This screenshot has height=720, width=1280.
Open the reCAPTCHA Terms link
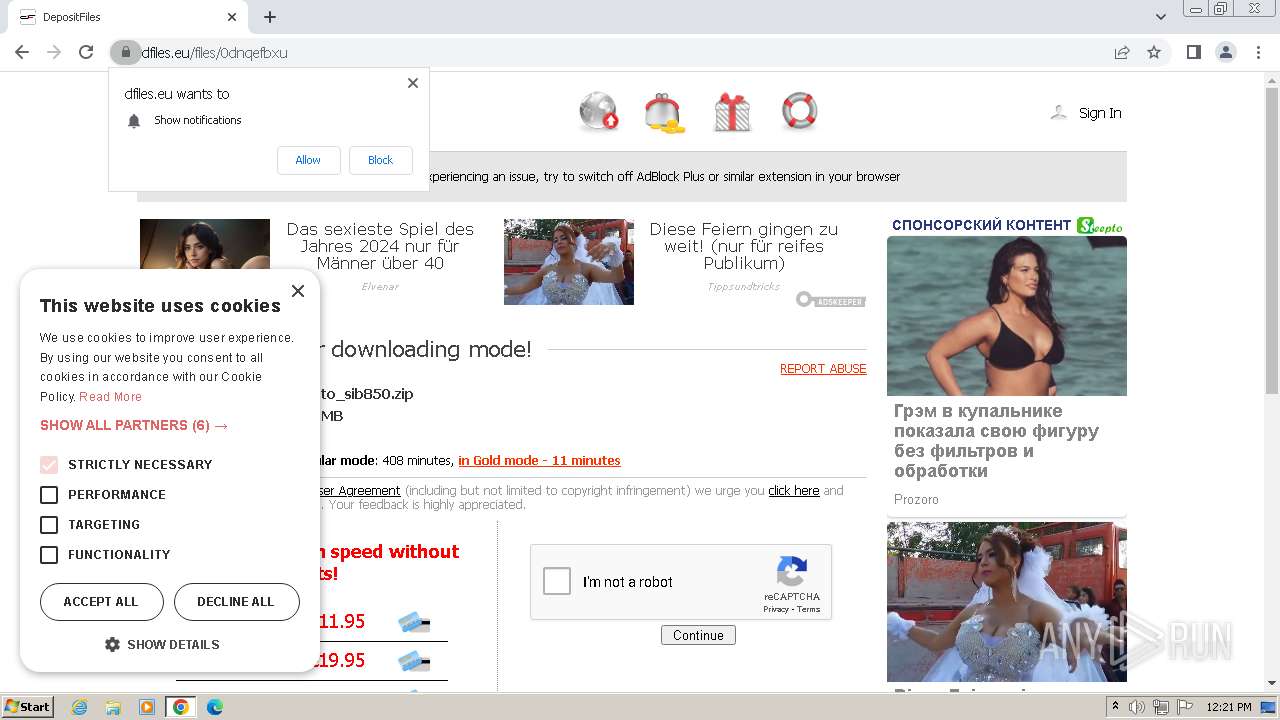(x=809, y=609)
